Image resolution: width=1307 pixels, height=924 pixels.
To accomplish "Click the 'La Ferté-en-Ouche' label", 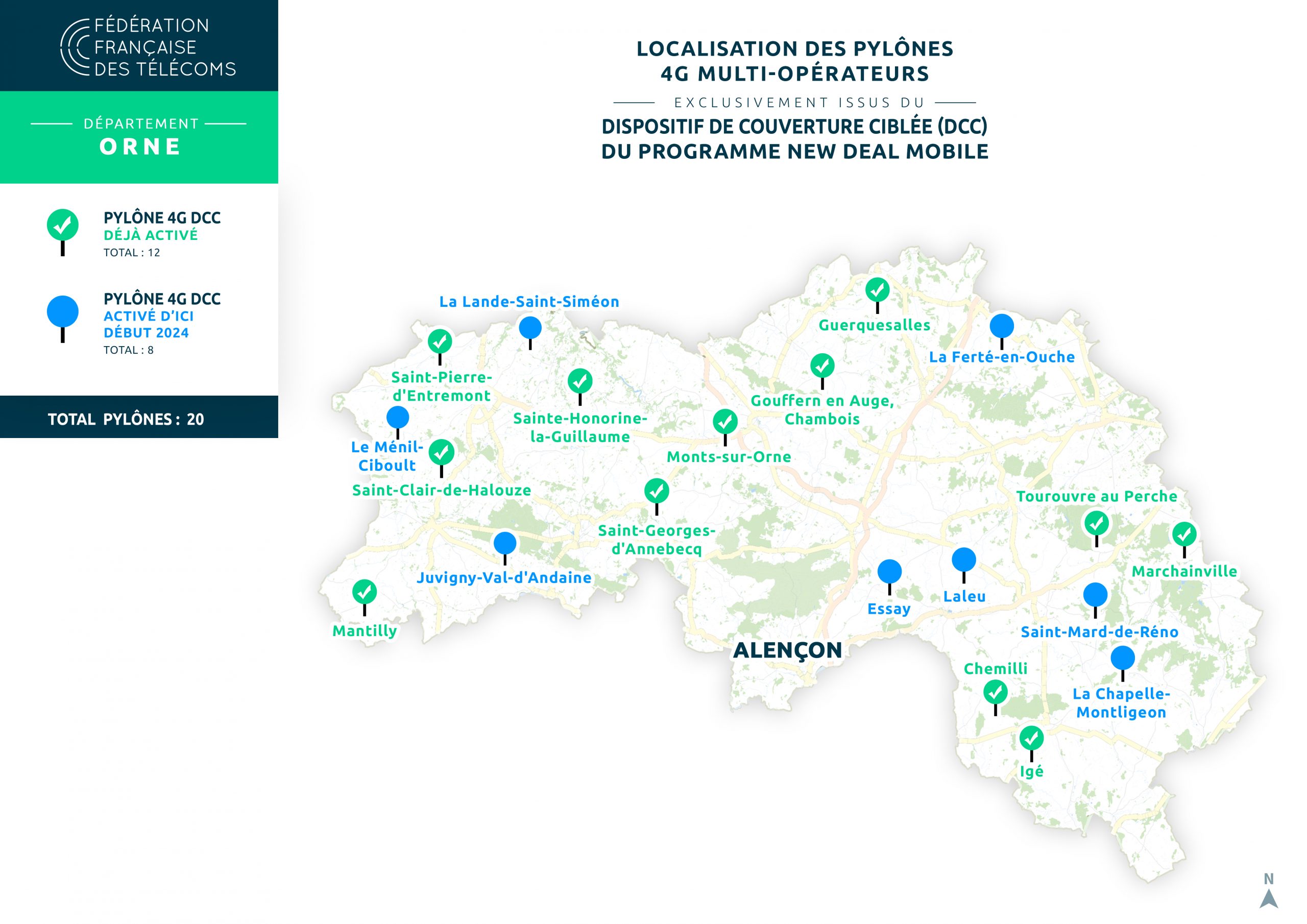I will click(x=1002, y=357).
